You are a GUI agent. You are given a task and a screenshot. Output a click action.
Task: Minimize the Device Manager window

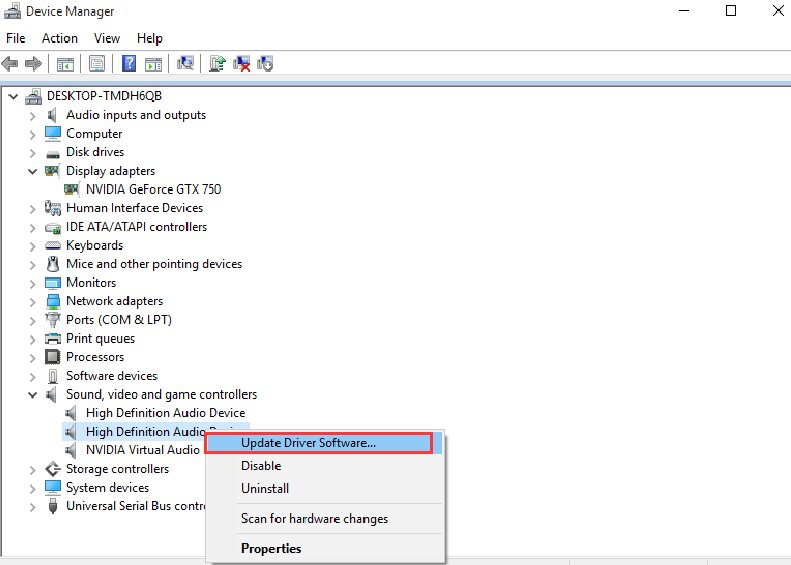coord(684,11)
